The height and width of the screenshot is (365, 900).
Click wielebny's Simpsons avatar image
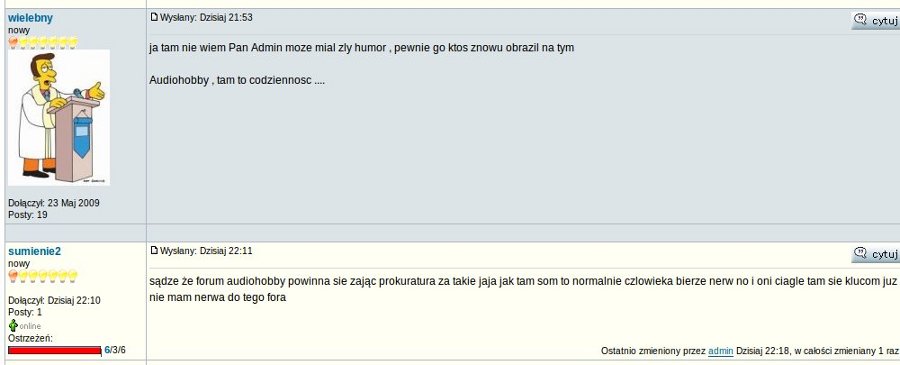(x=59, y=118)
